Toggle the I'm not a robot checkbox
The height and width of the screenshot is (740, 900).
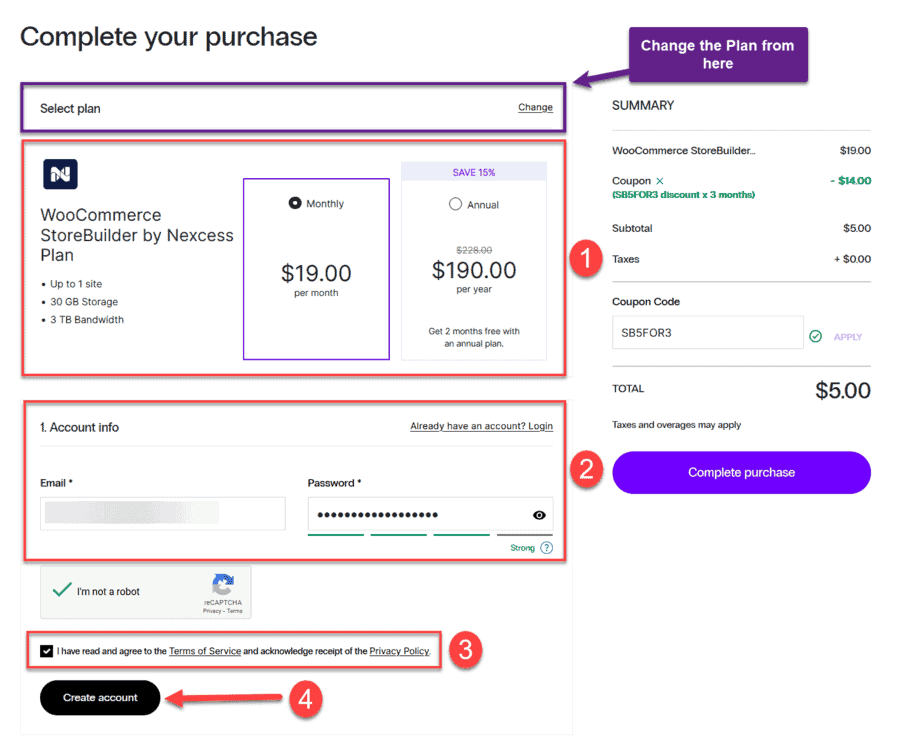pos(61,590)
